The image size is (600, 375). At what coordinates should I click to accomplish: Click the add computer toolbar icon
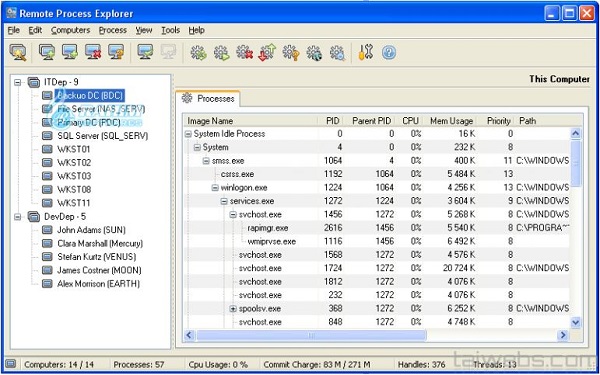(70, 52)
